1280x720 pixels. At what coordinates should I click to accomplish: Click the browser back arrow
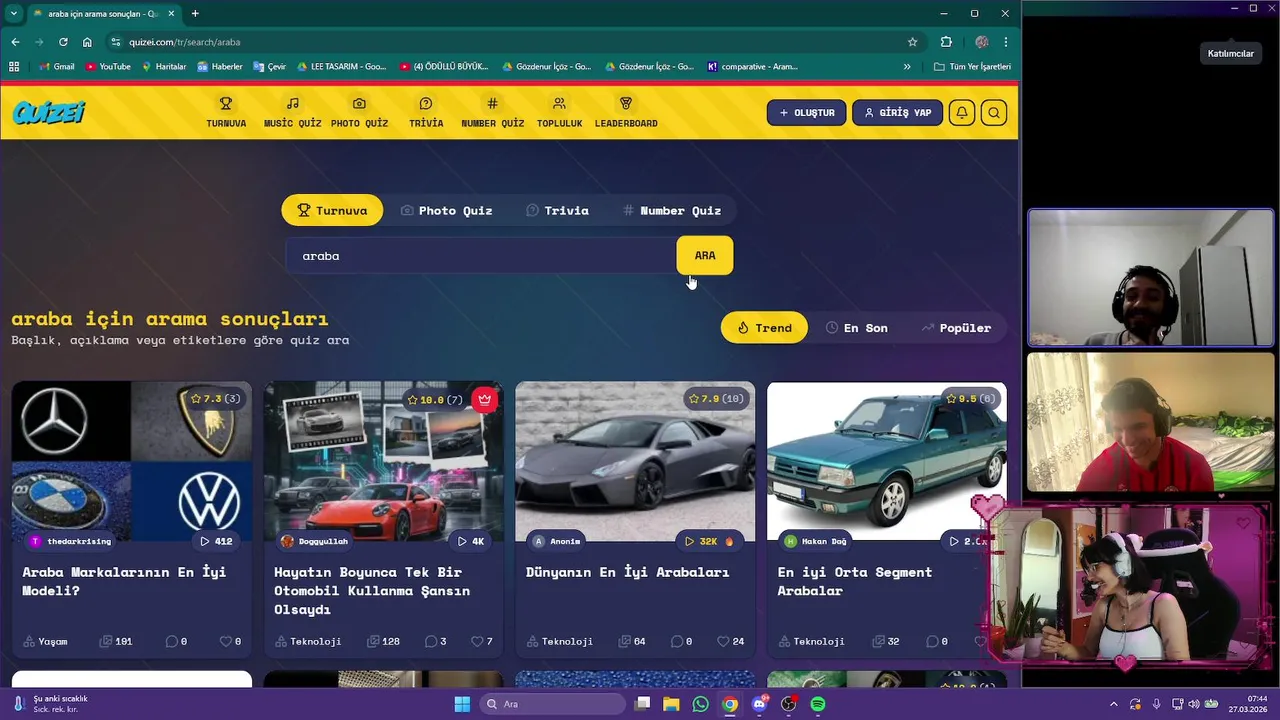coord(15,42)
